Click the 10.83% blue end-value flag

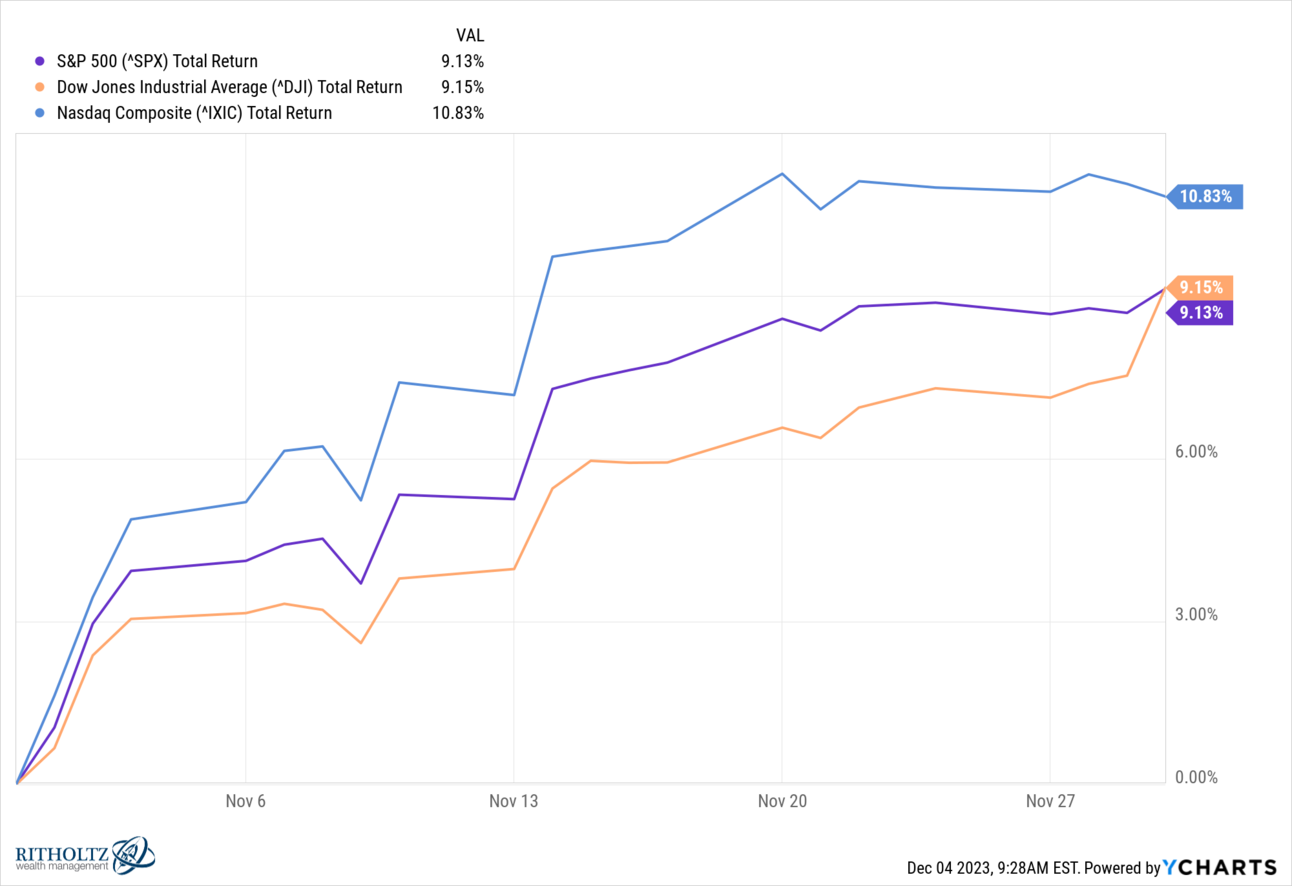coord(1205,197)
